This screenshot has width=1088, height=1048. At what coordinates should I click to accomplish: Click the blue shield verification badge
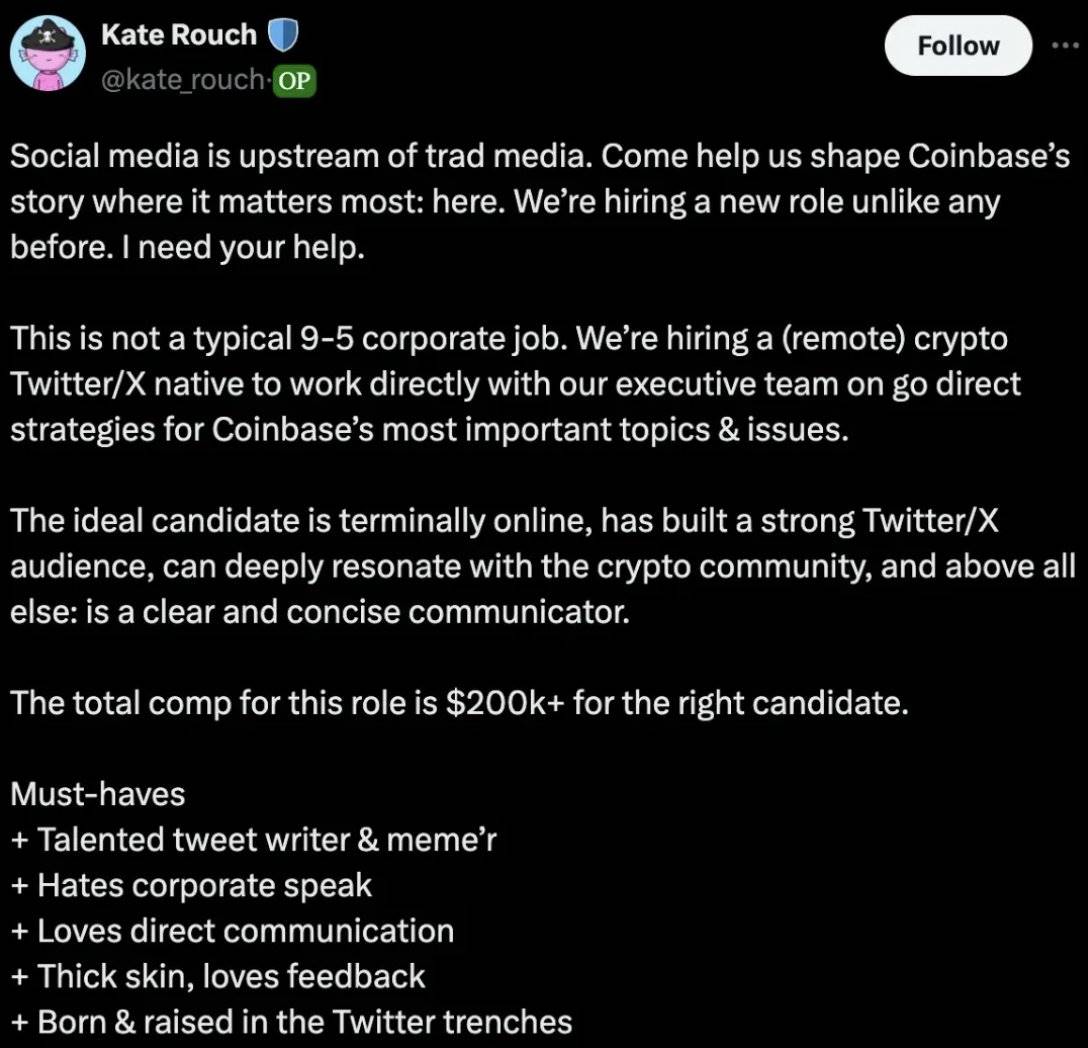(x=284, y=36)
